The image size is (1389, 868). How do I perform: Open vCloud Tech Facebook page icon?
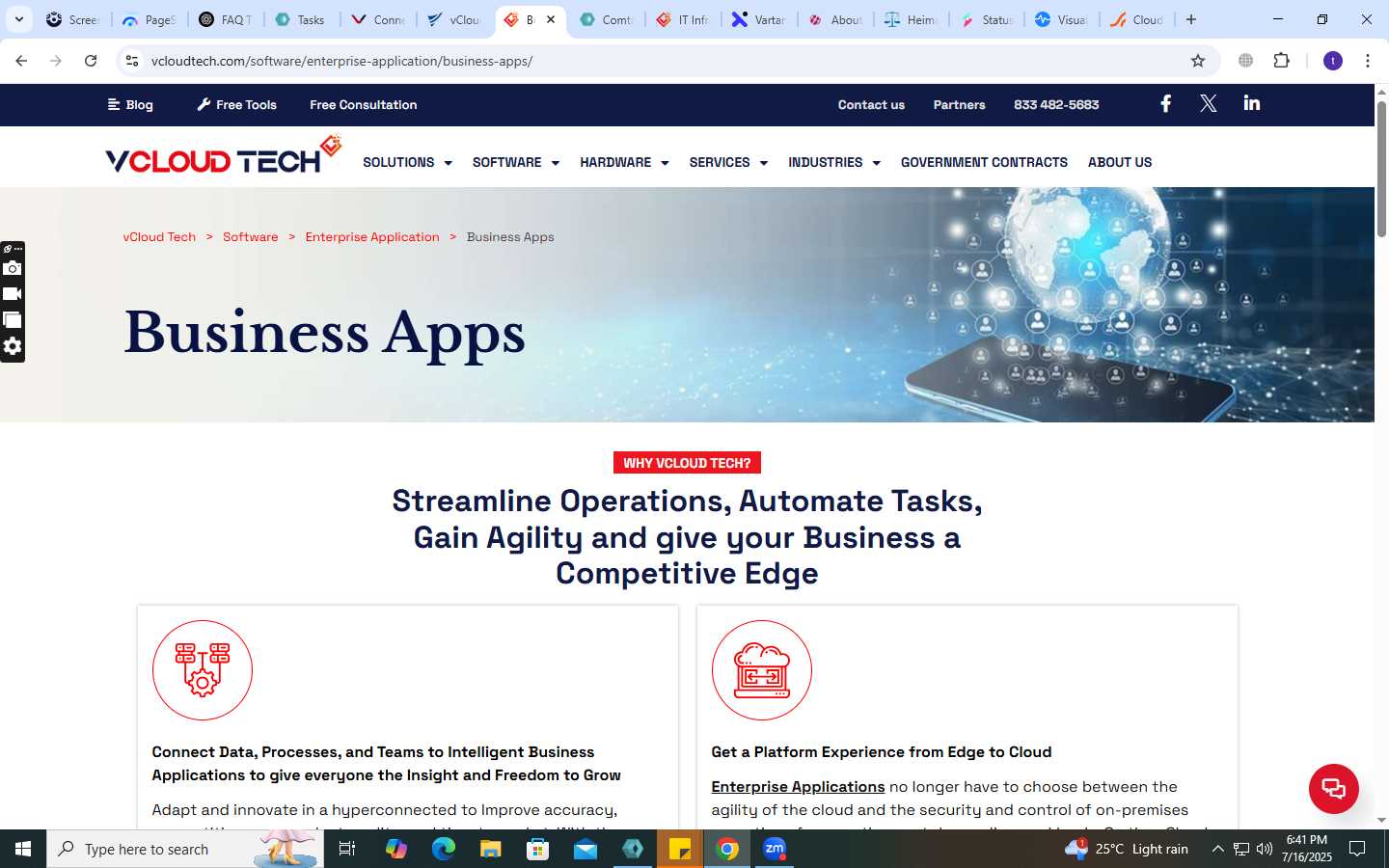pos(1165,103)
